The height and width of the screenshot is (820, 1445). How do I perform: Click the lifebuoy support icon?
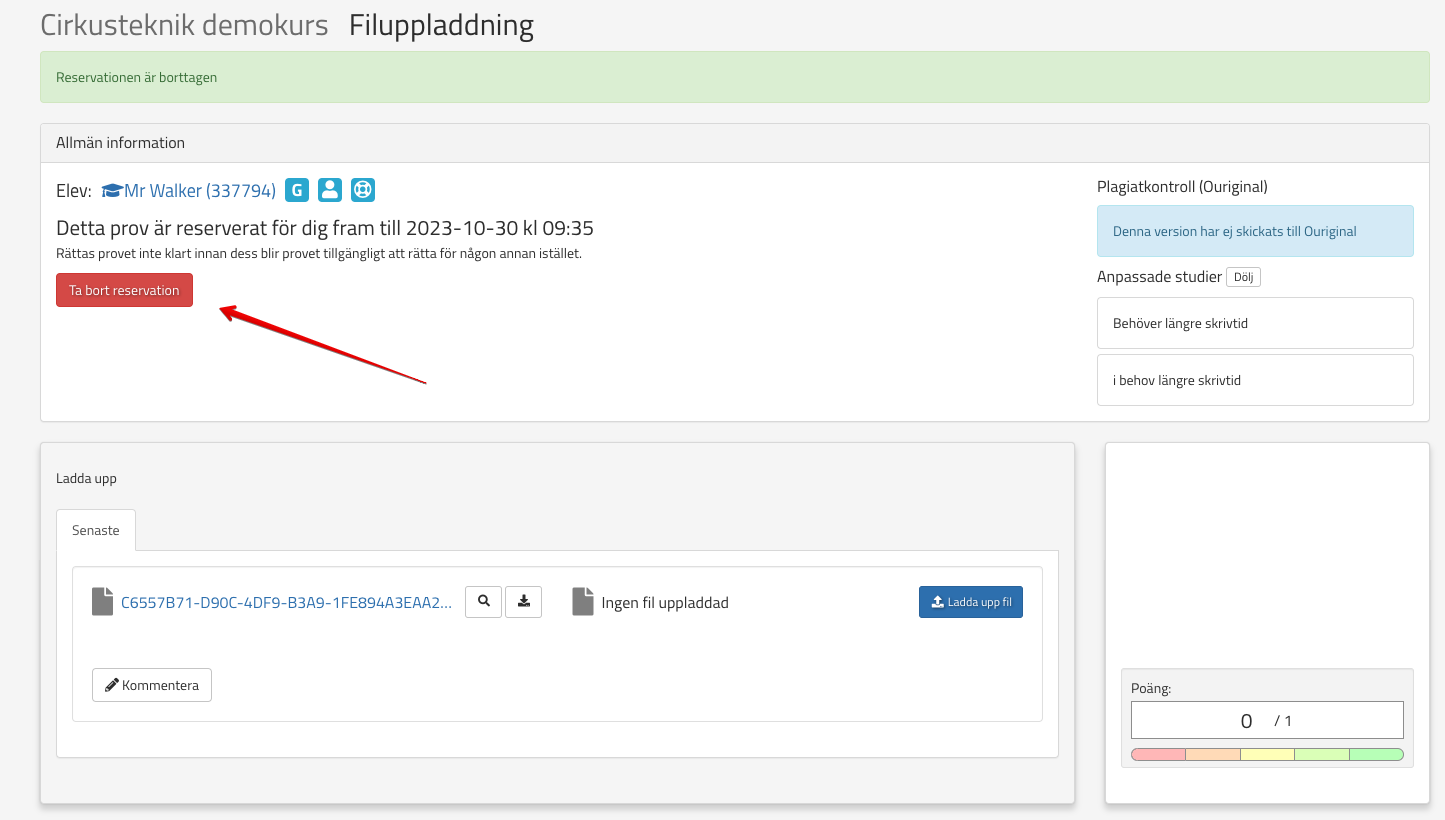point(363,190)
